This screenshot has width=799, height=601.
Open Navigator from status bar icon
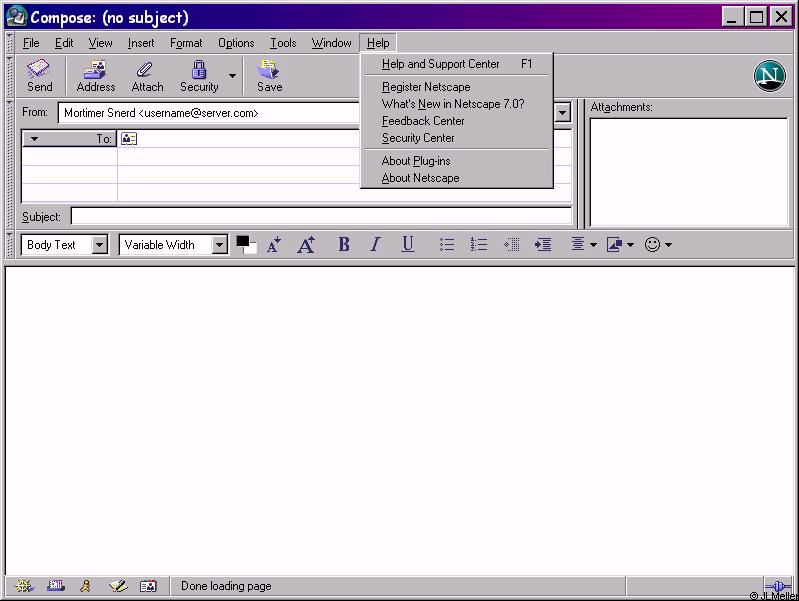23,586
